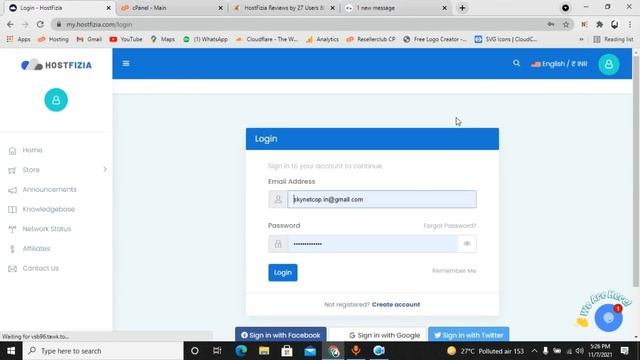Open Knowledgebase in the sidebar
The height and width of the screenshot is (360, 640).
point(49,209)
